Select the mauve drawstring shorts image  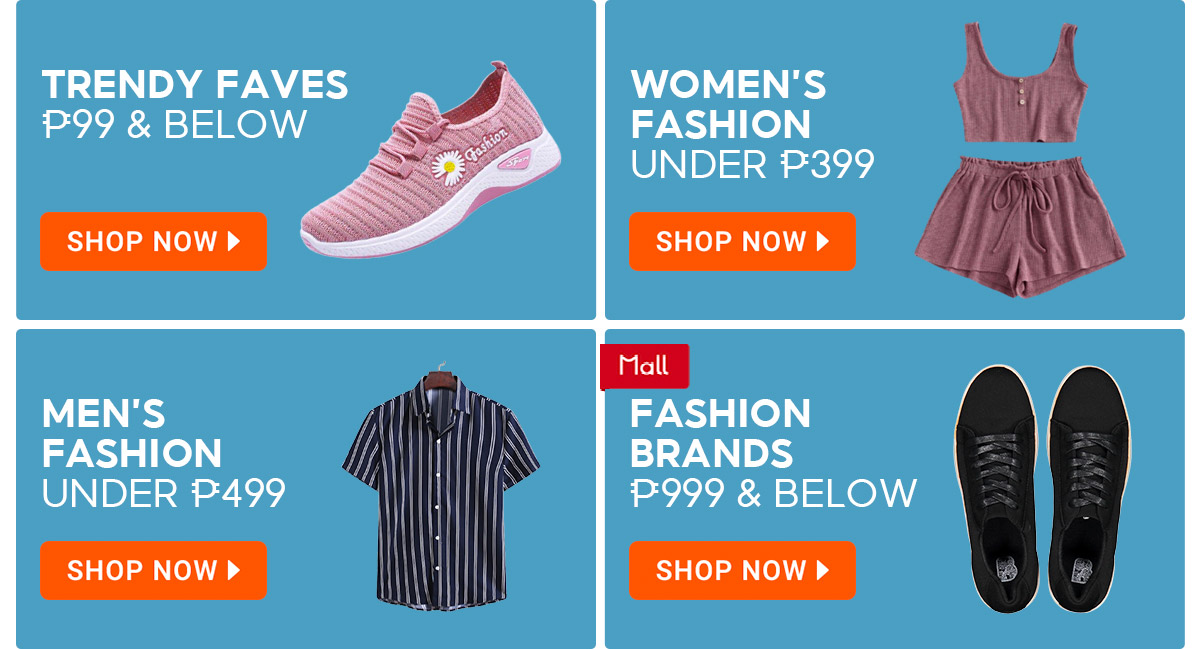1021,226
